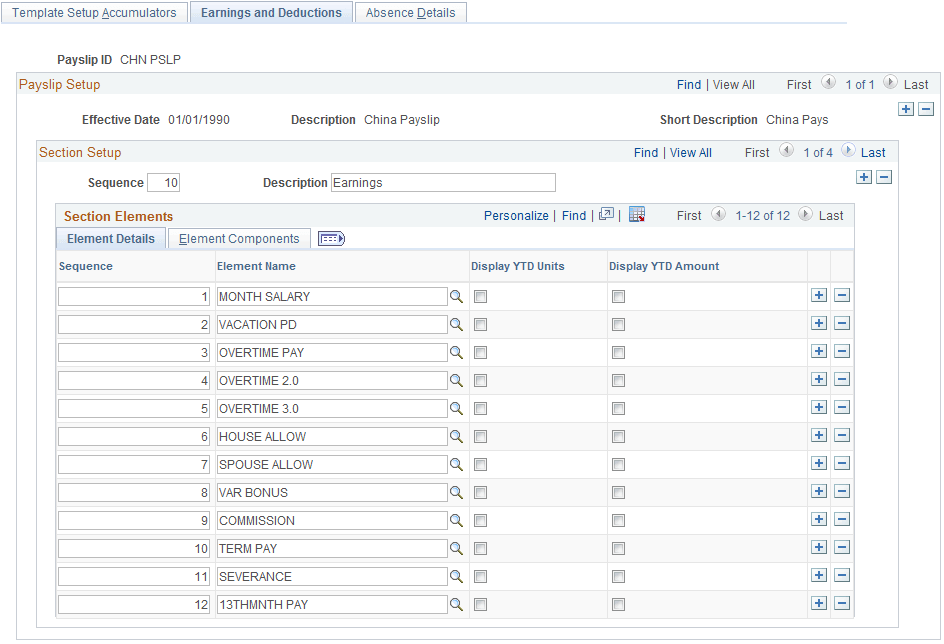Click the Personalize link
This screenshot has width=944, height=644.
click(516, 215)
